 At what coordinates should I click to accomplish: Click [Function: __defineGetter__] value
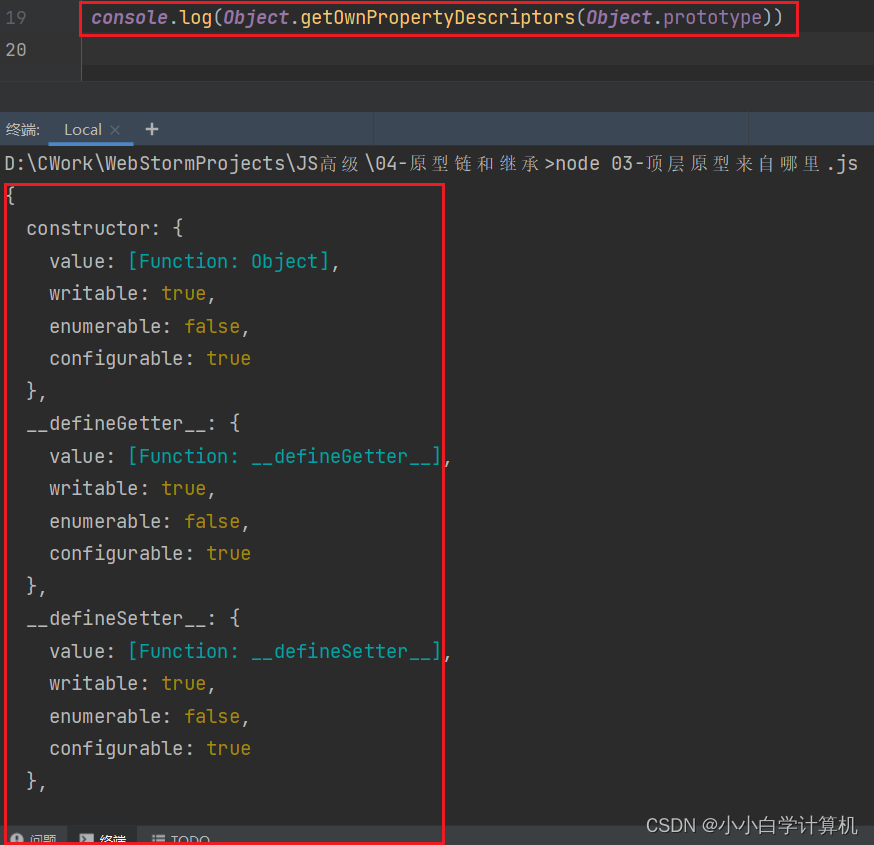[x=284, y=456]
